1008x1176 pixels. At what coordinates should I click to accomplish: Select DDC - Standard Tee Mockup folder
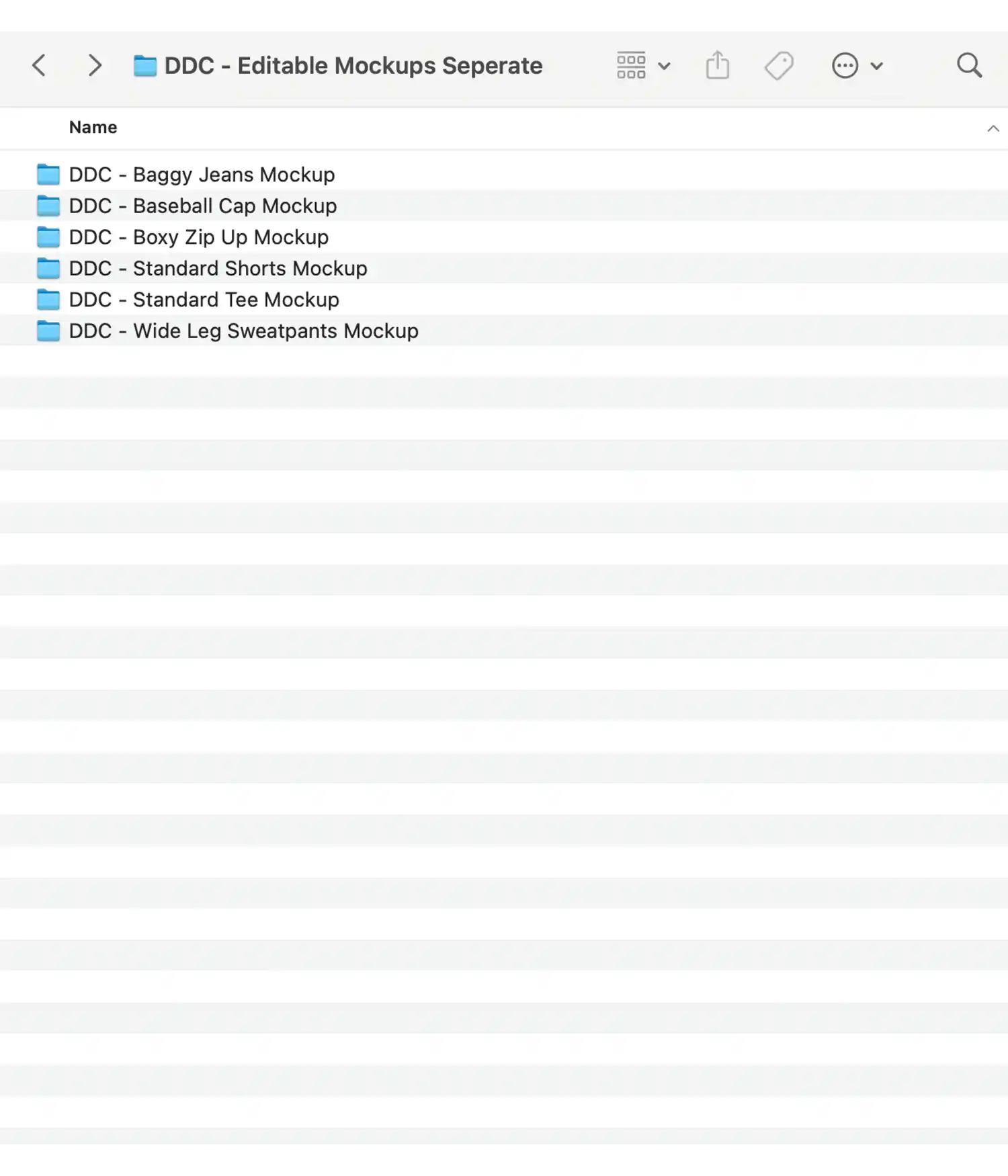click(x=204, y=300)
